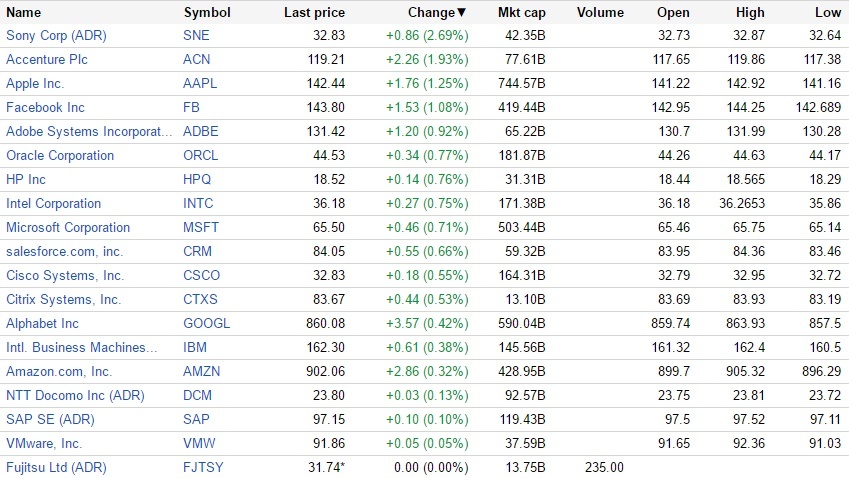Select the Oracle Corporation link

[60, 155]
